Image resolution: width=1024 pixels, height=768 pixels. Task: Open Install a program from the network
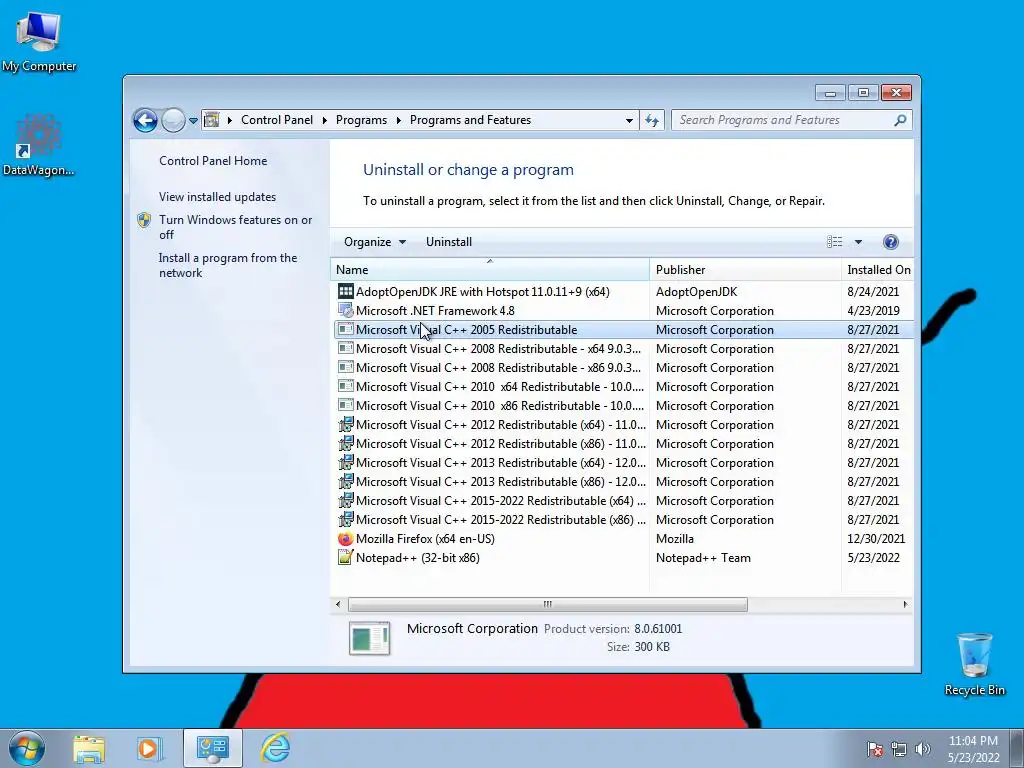point(228,265)
